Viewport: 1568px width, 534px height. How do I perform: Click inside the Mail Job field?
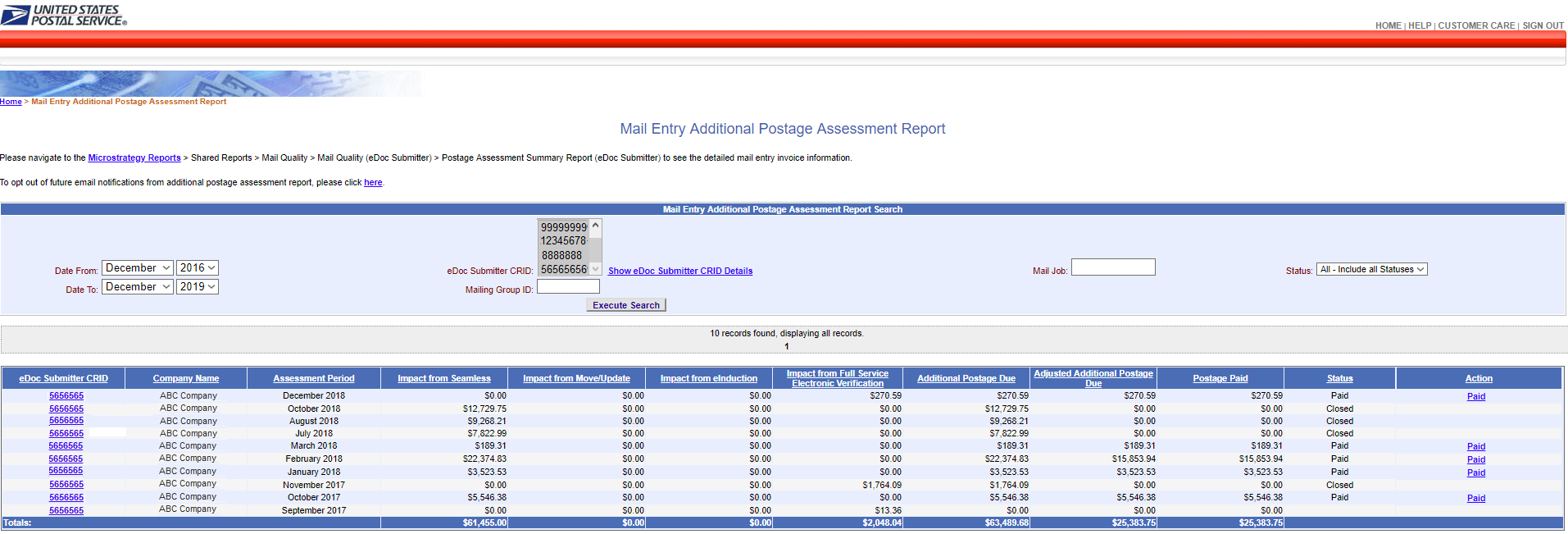pos(1112,267)
